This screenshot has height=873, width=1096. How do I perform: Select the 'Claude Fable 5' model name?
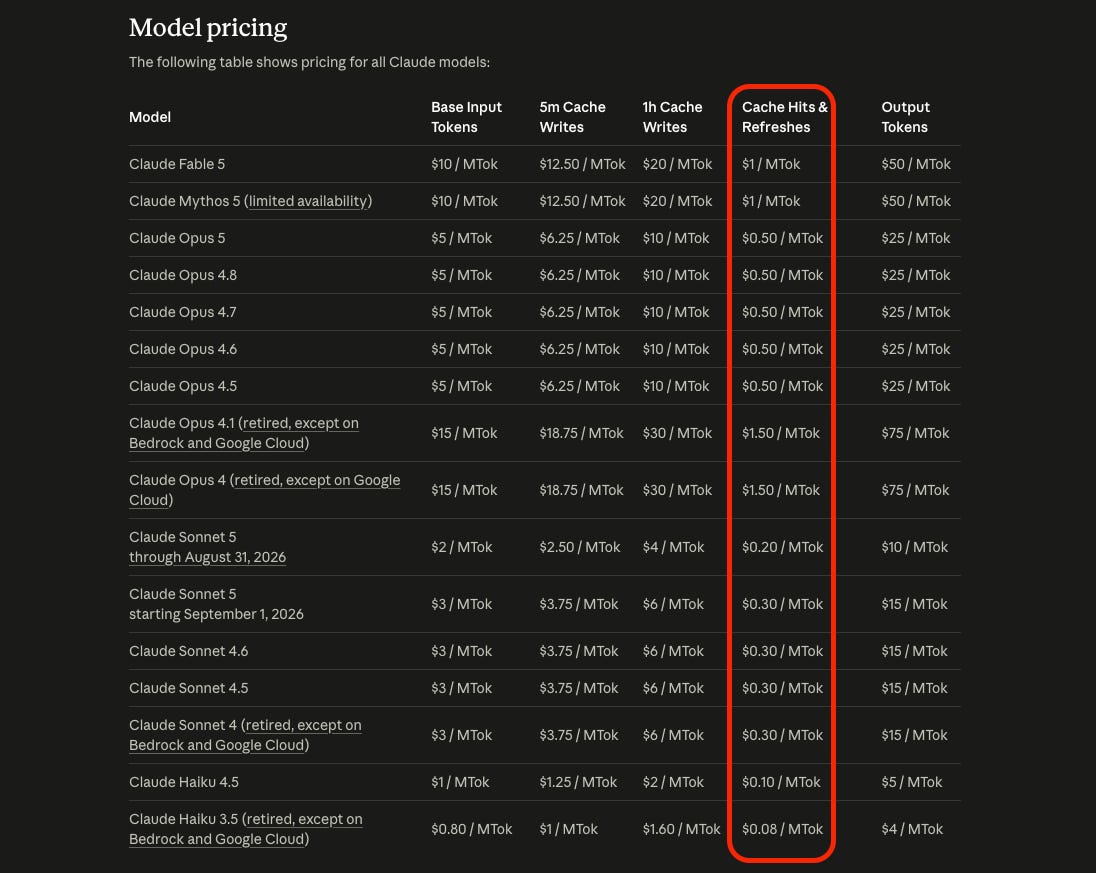click(x=177, y=164)
